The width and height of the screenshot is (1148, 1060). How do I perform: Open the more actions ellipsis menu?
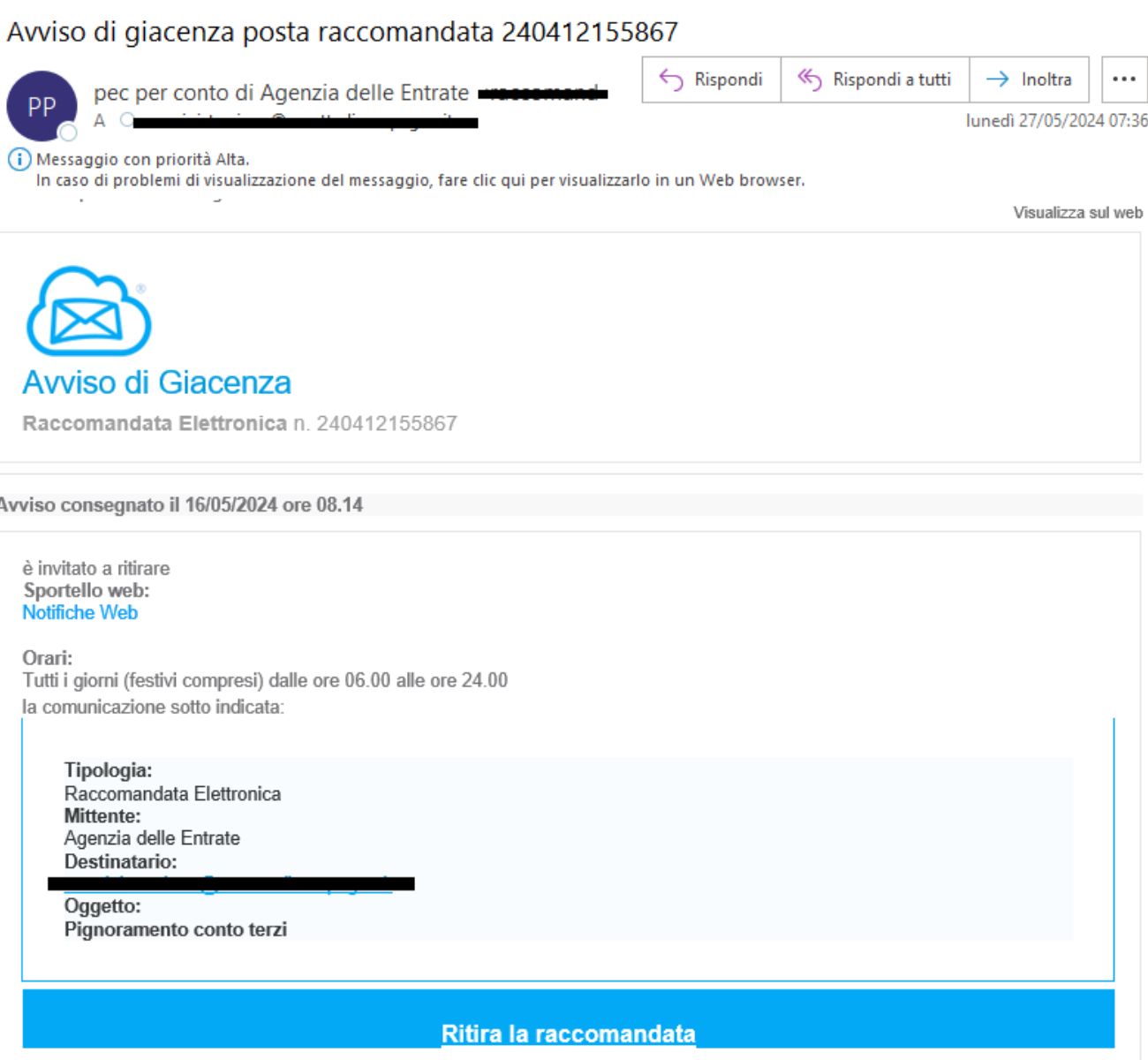point(1123,79)
